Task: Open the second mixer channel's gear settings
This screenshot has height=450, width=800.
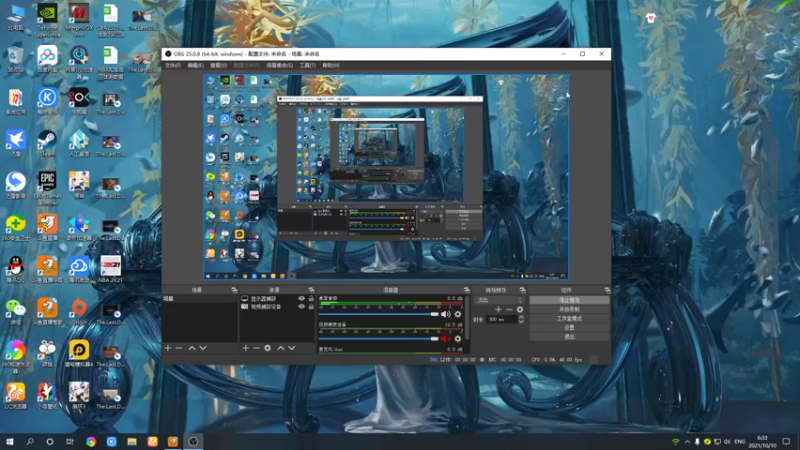Action: coord(458,339)
